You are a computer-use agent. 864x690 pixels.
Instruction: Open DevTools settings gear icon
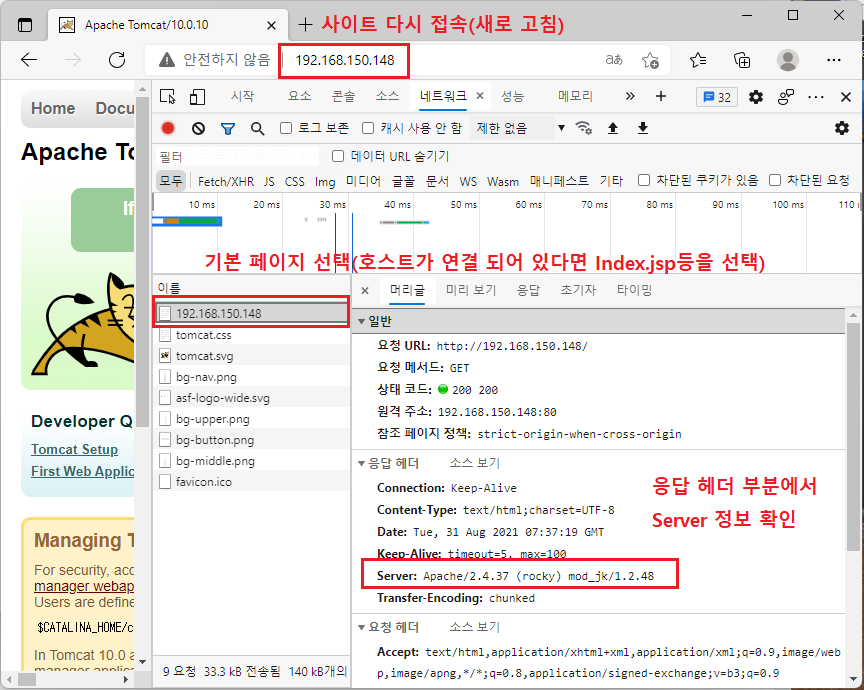(755, 97)
